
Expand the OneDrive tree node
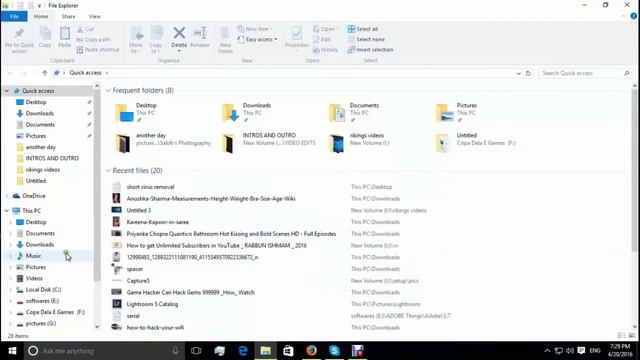[x=7, y=196]
